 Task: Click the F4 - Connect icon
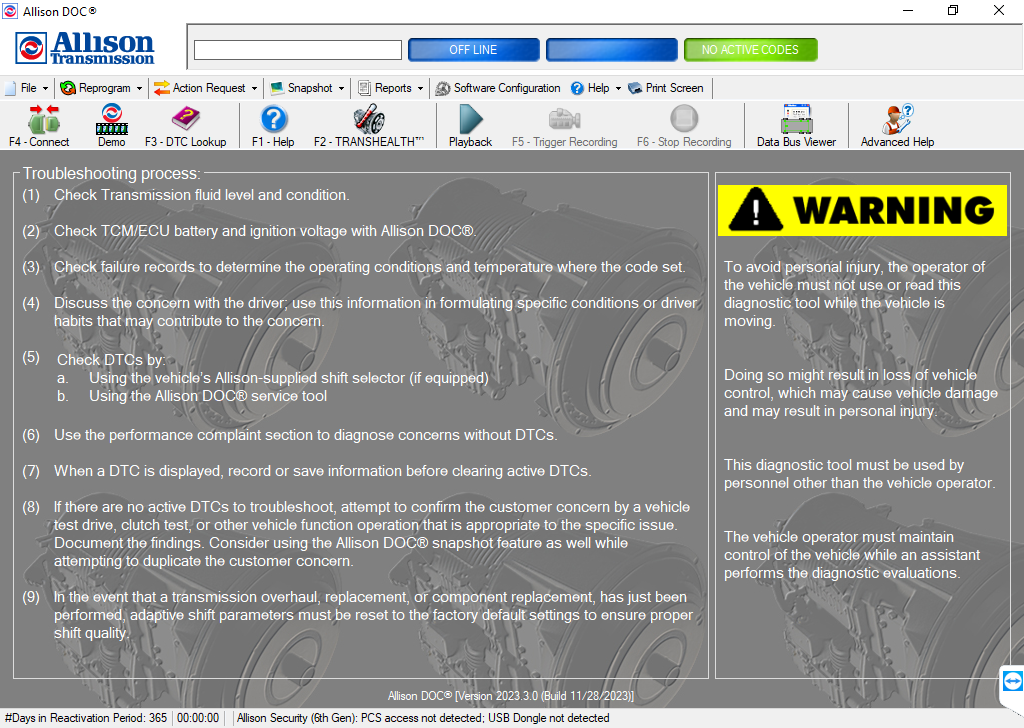coord(39,124)
